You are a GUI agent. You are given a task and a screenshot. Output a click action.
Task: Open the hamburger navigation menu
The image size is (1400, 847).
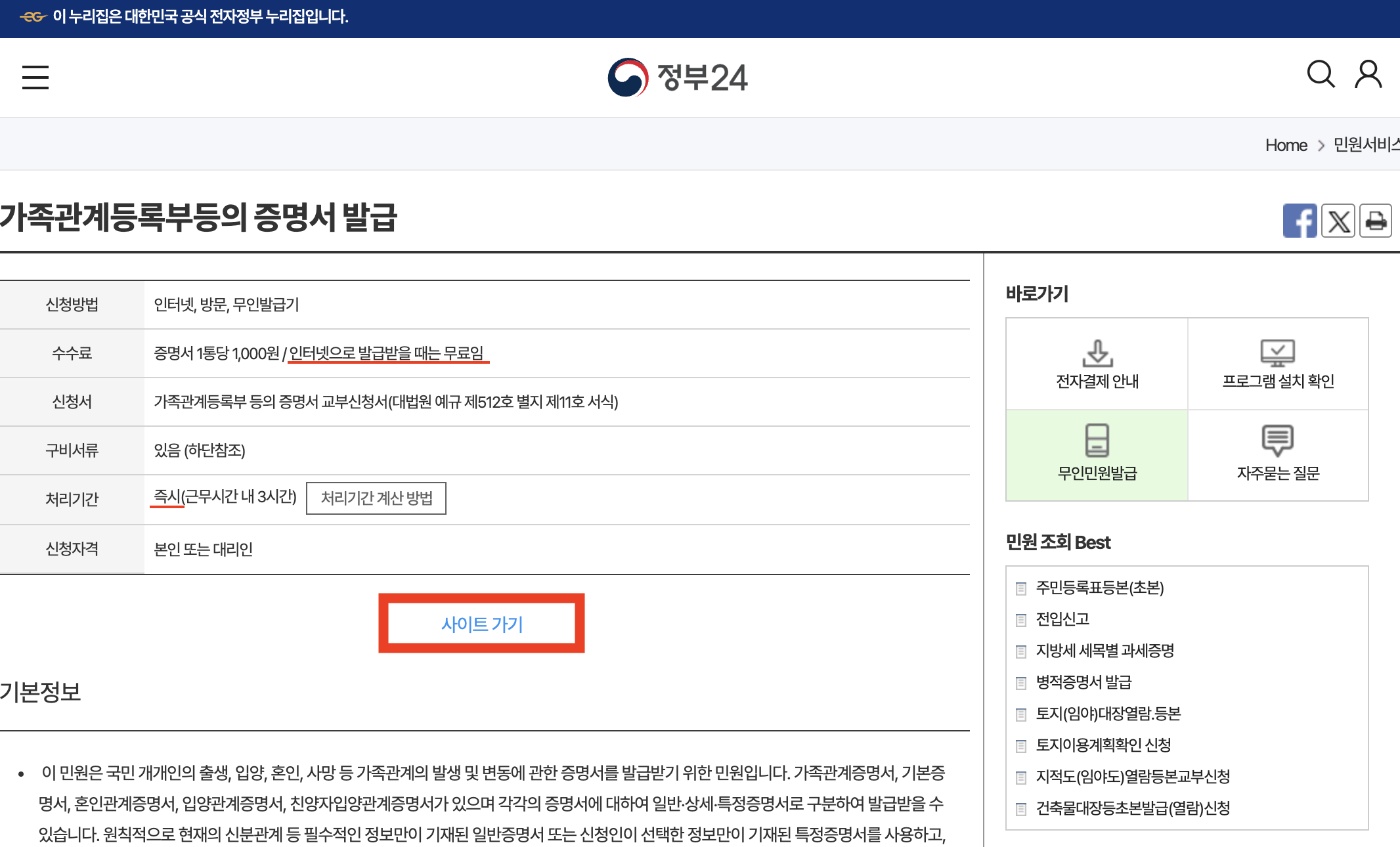(35, 77)
